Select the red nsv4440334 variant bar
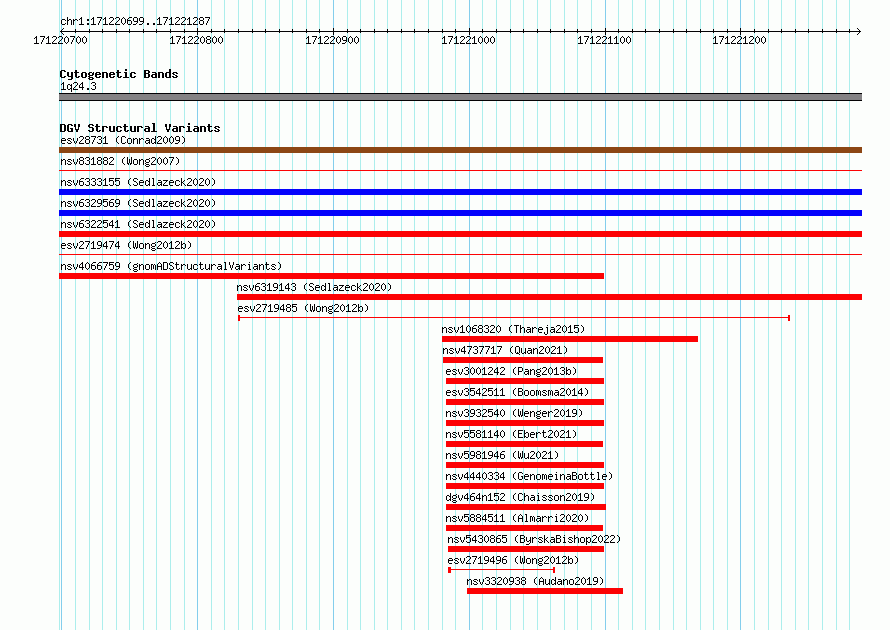The width and height of the screenshot is (890, 630). [x=525, y=486]
